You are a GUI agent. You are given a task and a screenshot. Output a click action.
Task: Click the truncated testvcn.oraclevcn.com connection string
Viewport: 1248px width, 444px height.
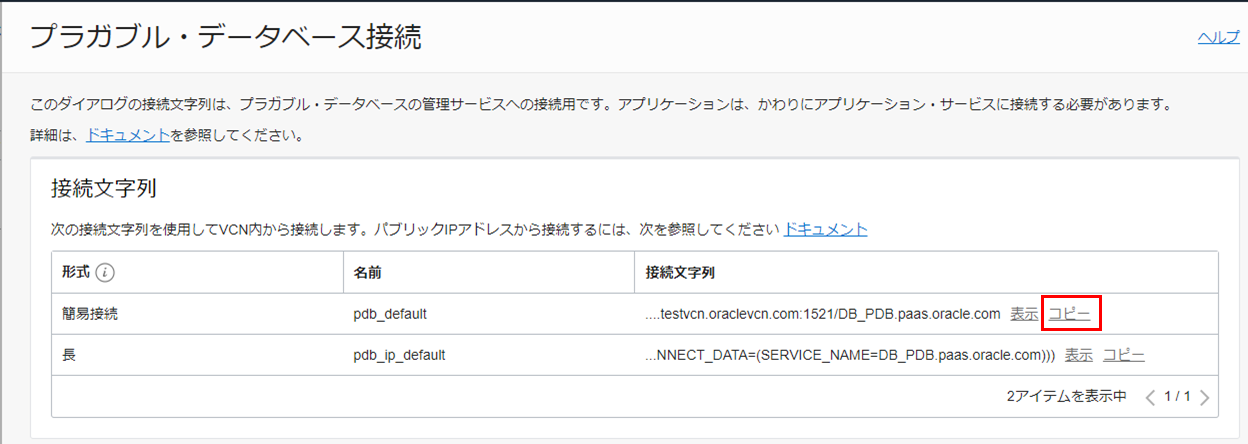tap(822, 314)
